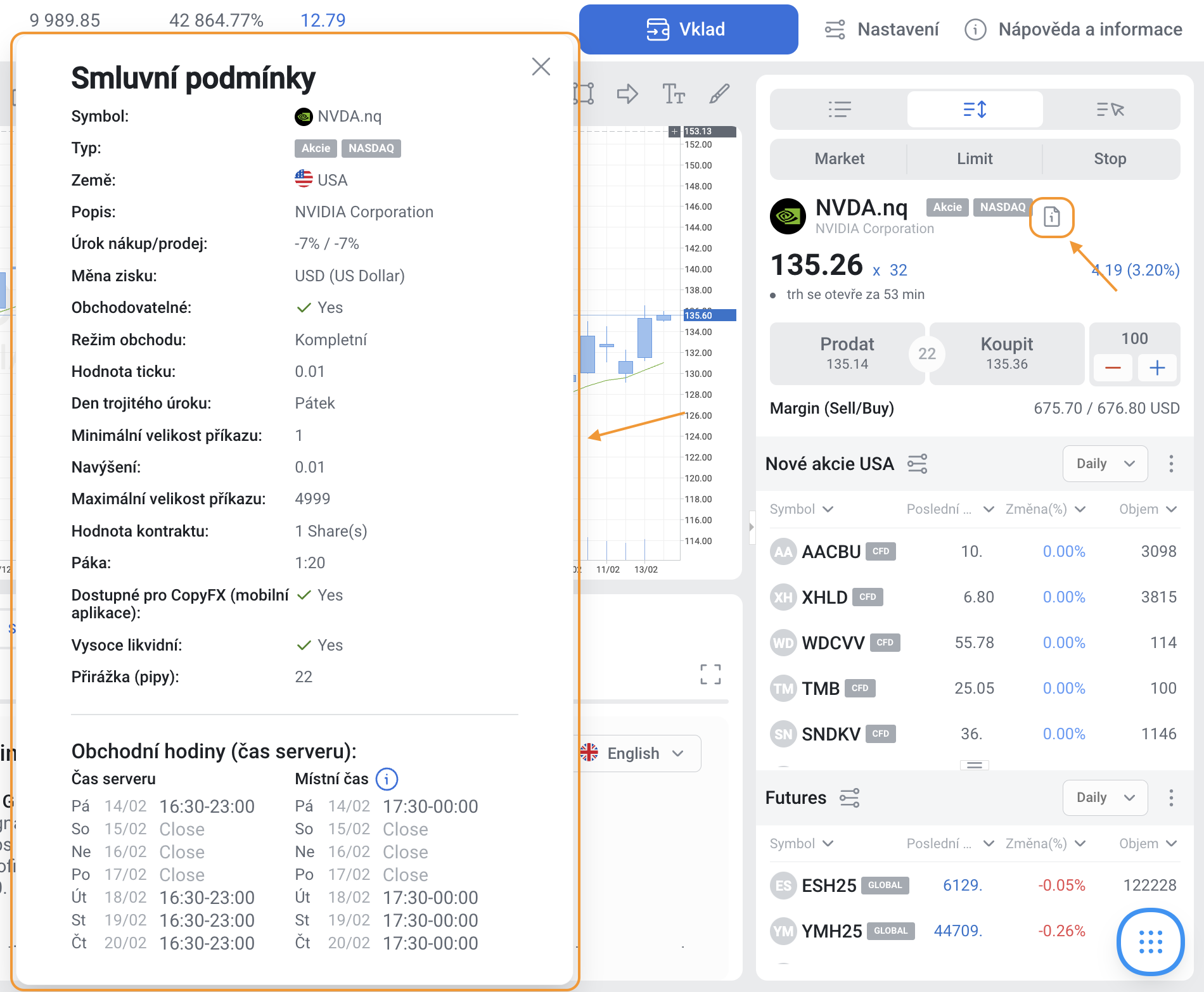This screenshot has height=992, width=1204.
Task: Select the text tool on chart toolbar
Action: coord(673,94)
